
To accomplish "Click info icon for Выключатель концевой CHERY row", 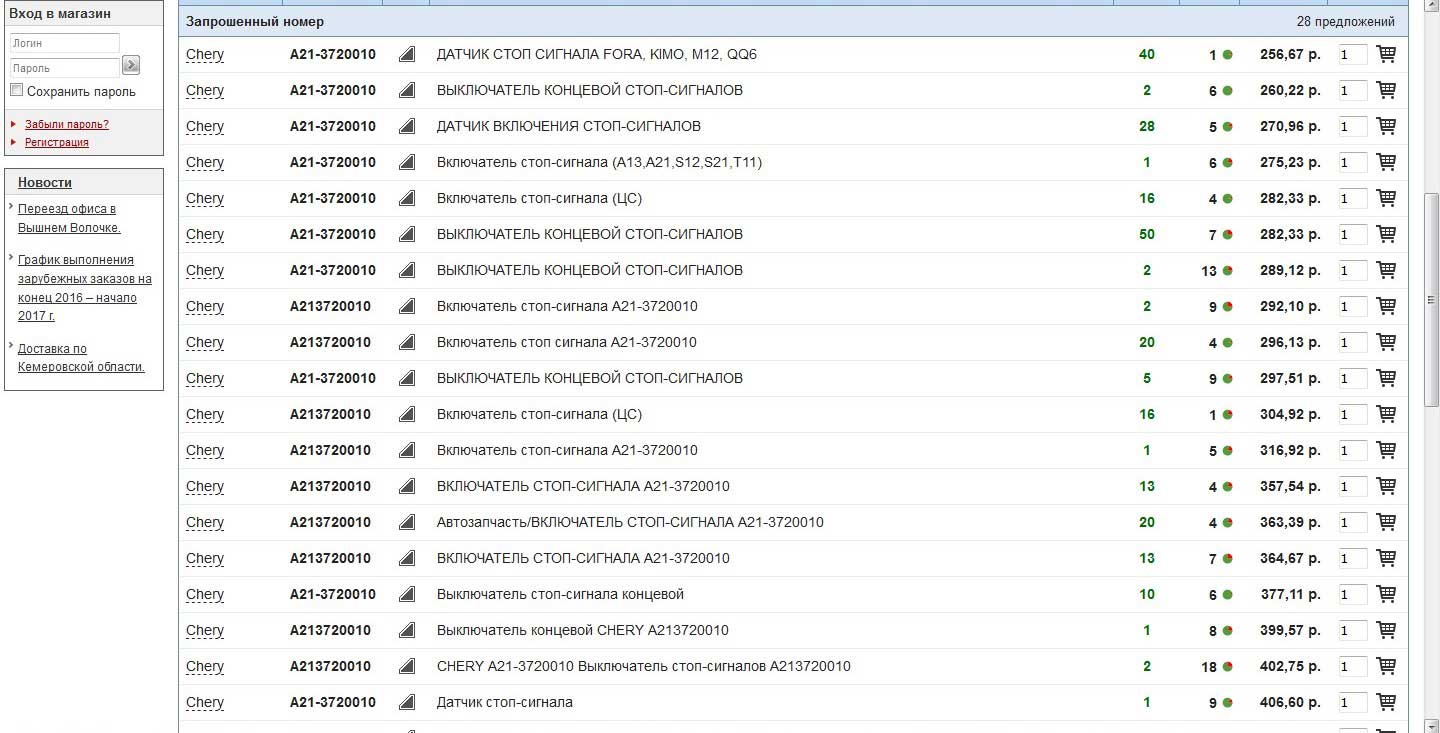I will (406, 630).
